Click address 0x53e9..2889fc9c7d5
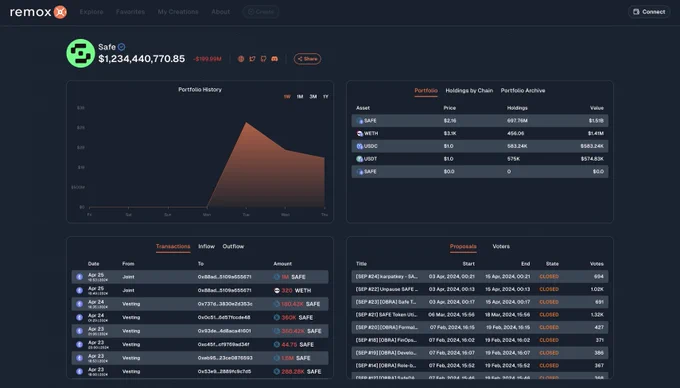The width and height of the screenshot is (680, 388). 224,372
